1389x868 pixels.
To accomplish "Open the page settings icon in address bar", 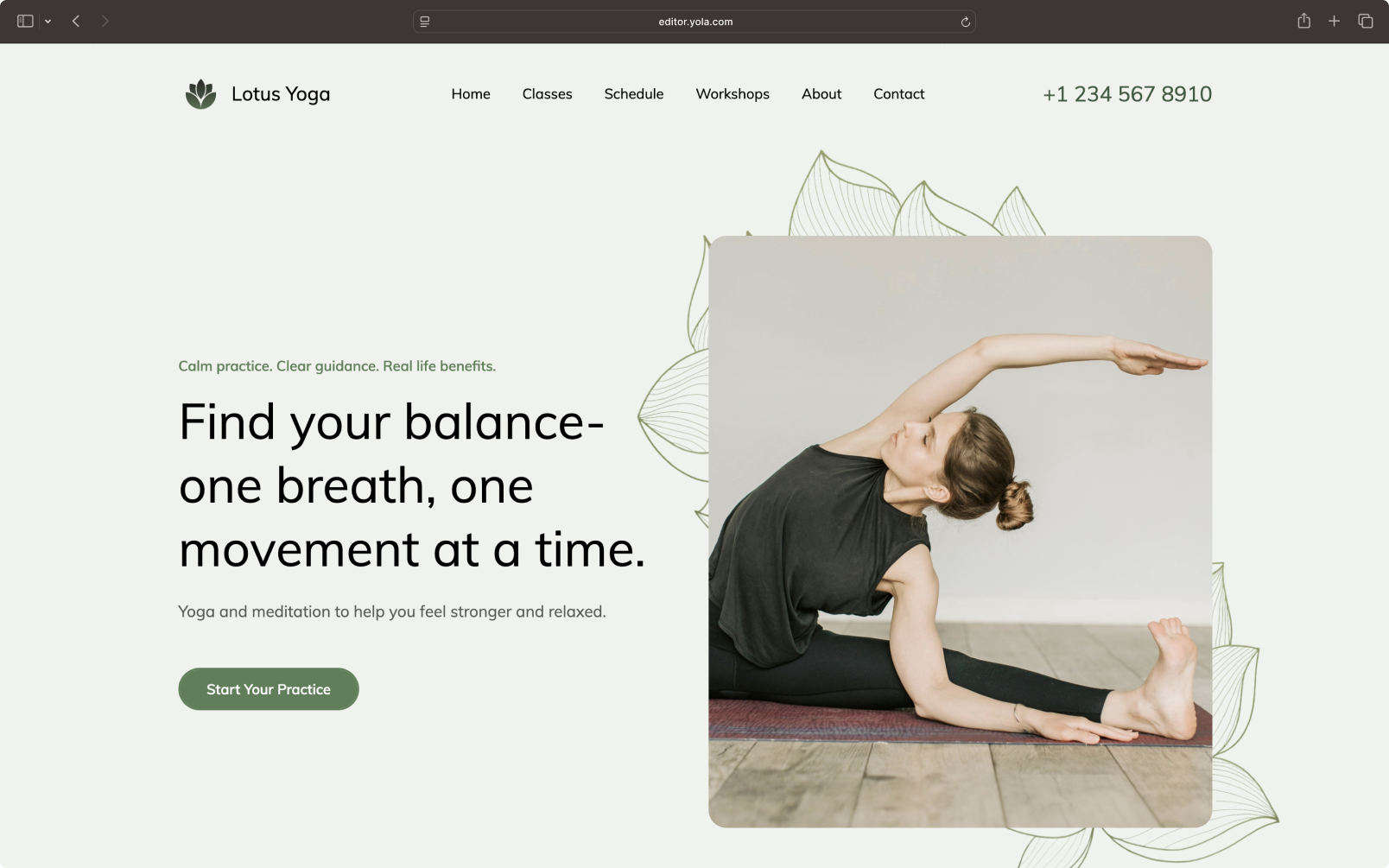I will tap(425, 22).
